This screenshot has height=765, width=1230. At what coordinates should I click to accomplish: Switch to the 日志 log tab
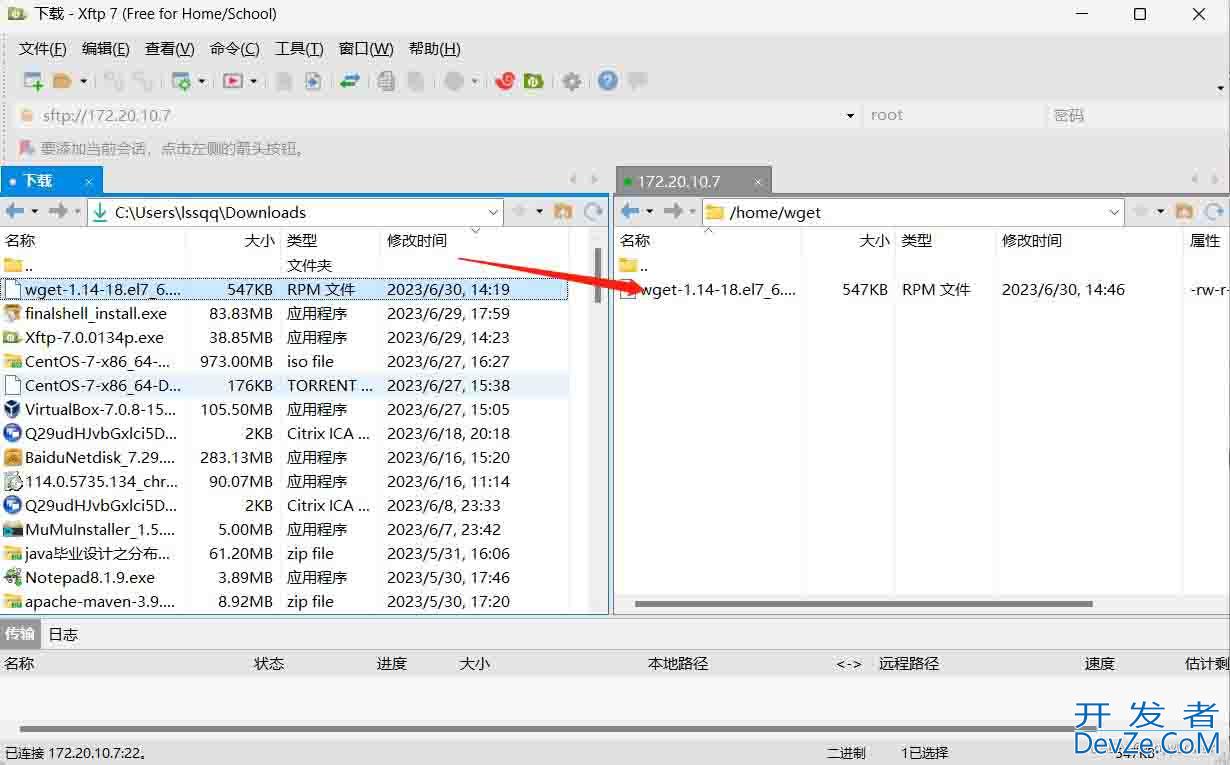pyautogui.click(x=63, y=634)
